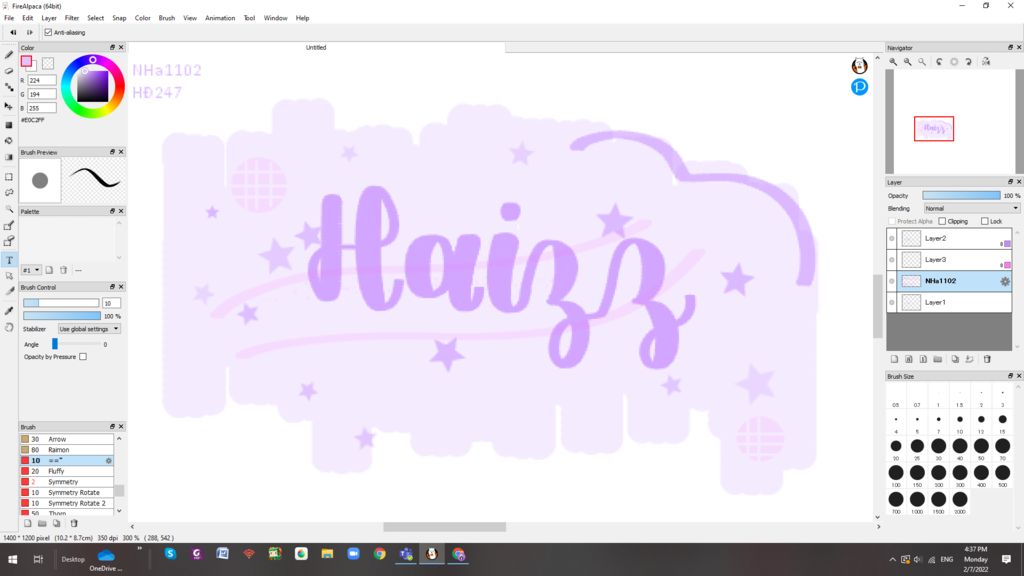Screen dimensions: 1024x576
Task: Open the Stabilizer dropdown
Action: click(89, 328)
